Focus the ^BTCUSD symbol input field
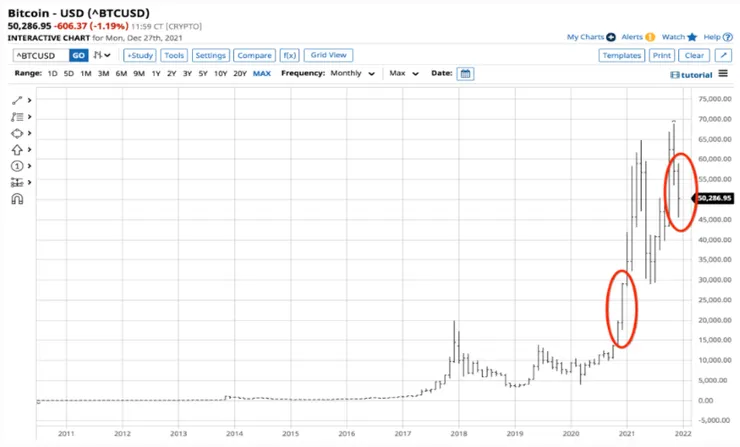Viewport: 740px width, 447px height. 41,55
